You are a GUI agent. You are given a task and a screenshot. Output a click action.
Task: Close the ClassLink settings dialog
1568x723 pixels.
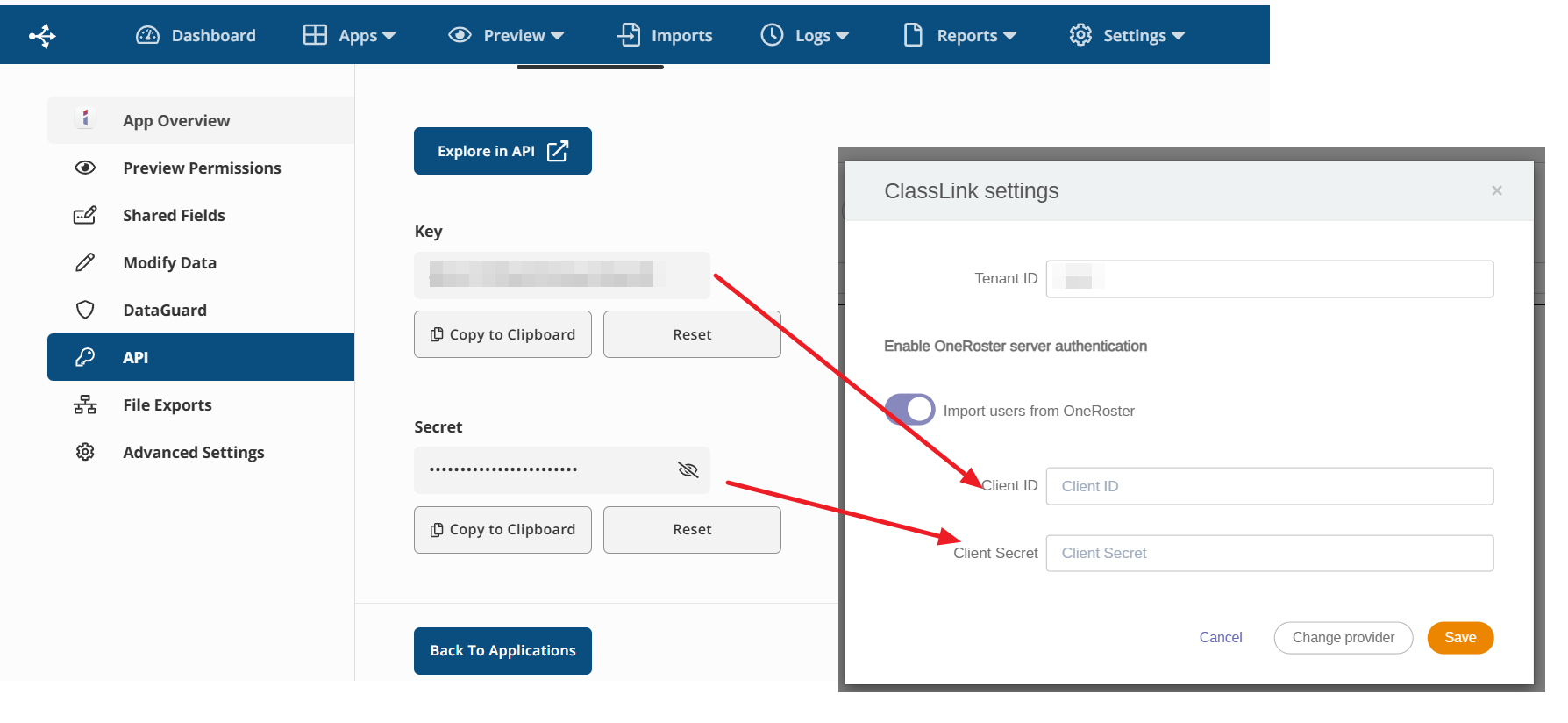(x=1497, y=190)
